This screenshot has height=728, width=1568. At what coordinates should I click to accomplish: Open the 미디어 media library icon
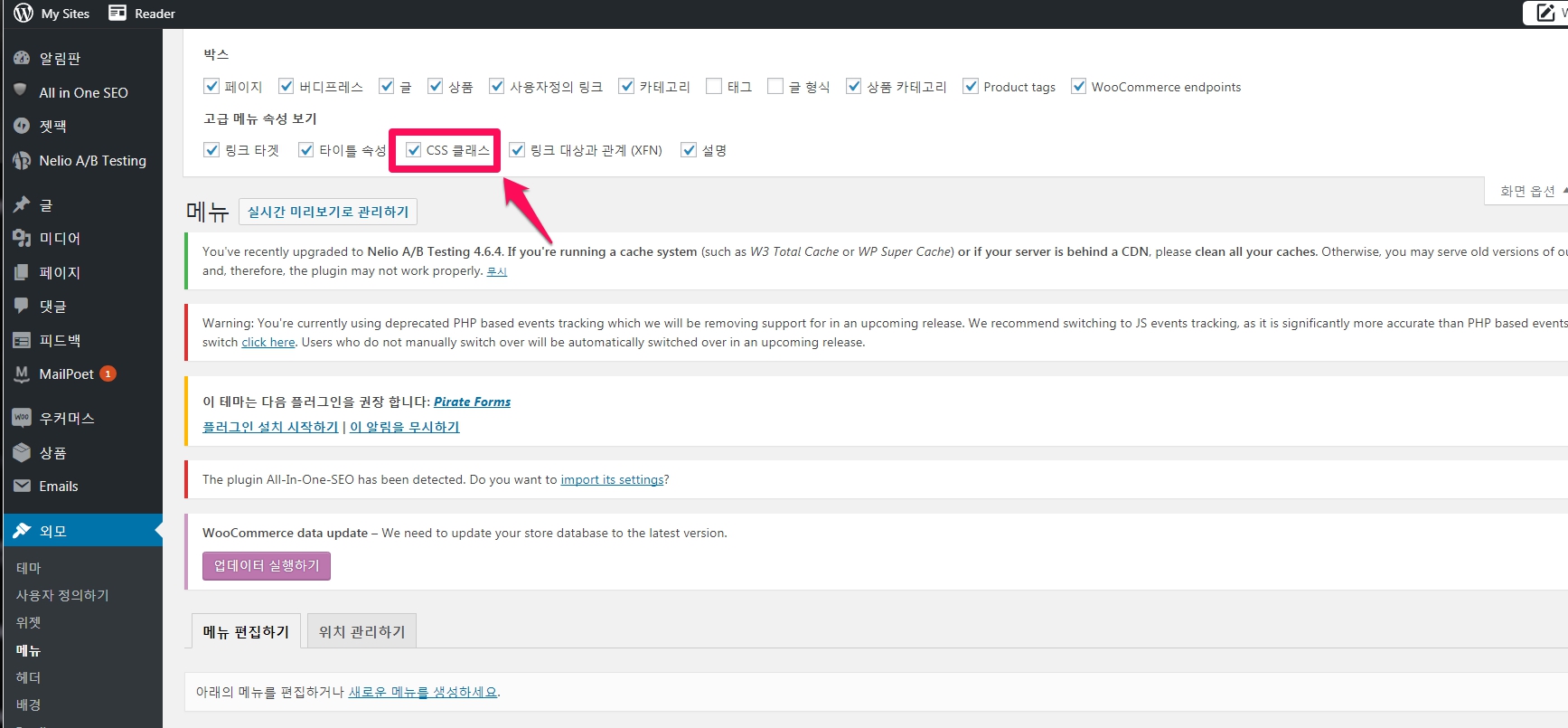pos(22,238)
